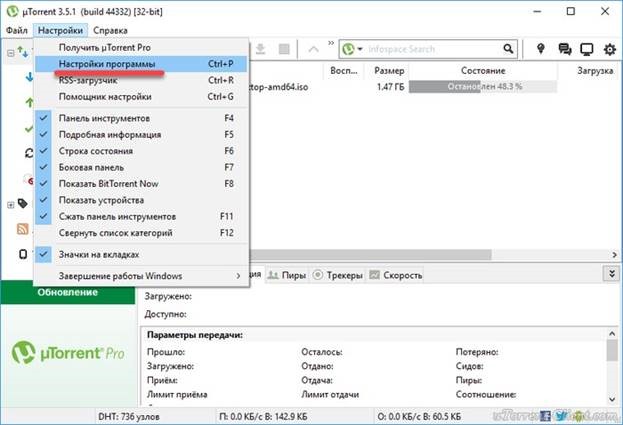This screenshot has width=623, height=425.
Task: Expand the labels tree node in sidebar
Action: click(11, 205)
